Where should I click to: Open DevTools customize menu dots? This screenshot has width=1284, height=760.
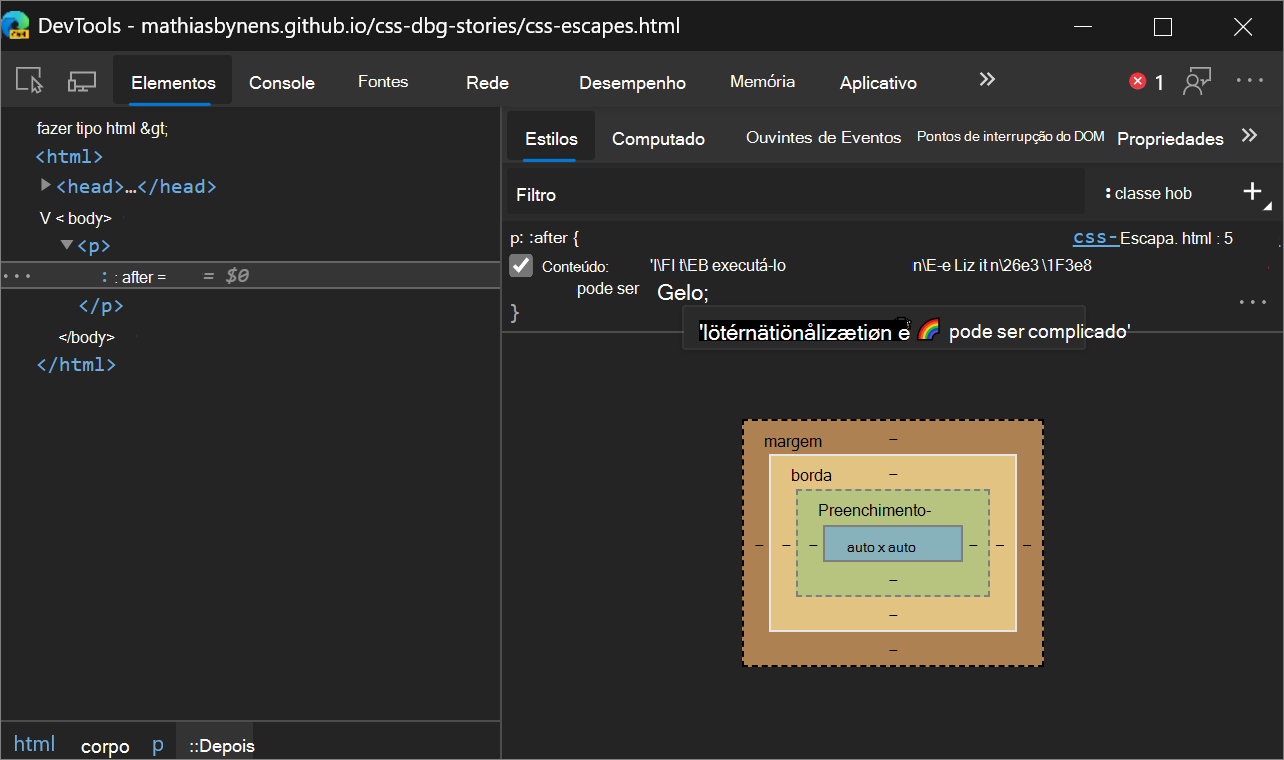pos(1250,81)
